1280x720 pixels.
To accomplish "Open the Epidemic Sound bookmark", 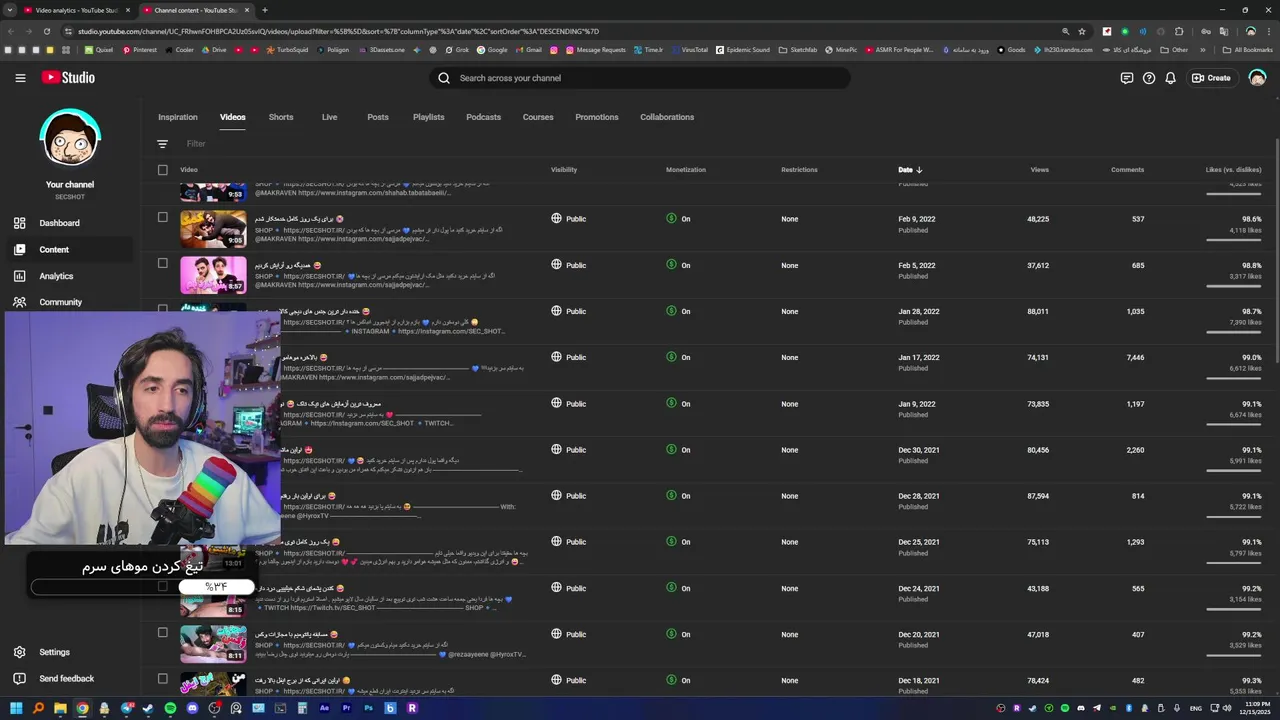I will coord(743,49).
